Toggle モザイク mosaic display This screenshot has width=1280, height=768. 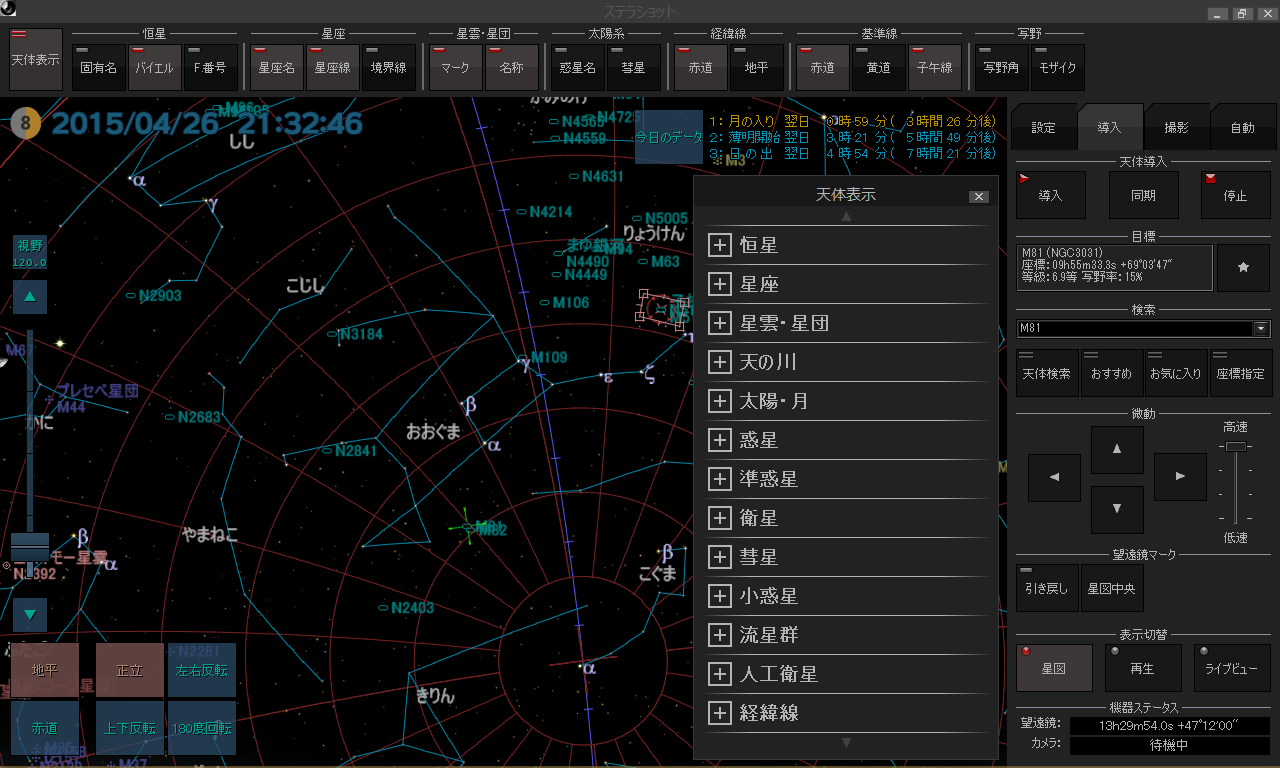tap(1058, 67)
